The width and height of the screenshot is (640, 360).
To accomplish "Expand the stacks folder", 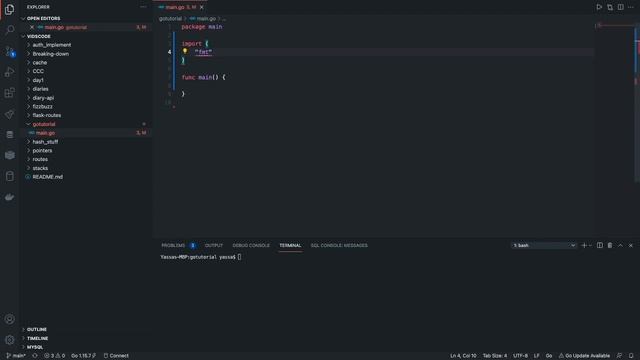I will pyautogui.click(x=40, y=168).
